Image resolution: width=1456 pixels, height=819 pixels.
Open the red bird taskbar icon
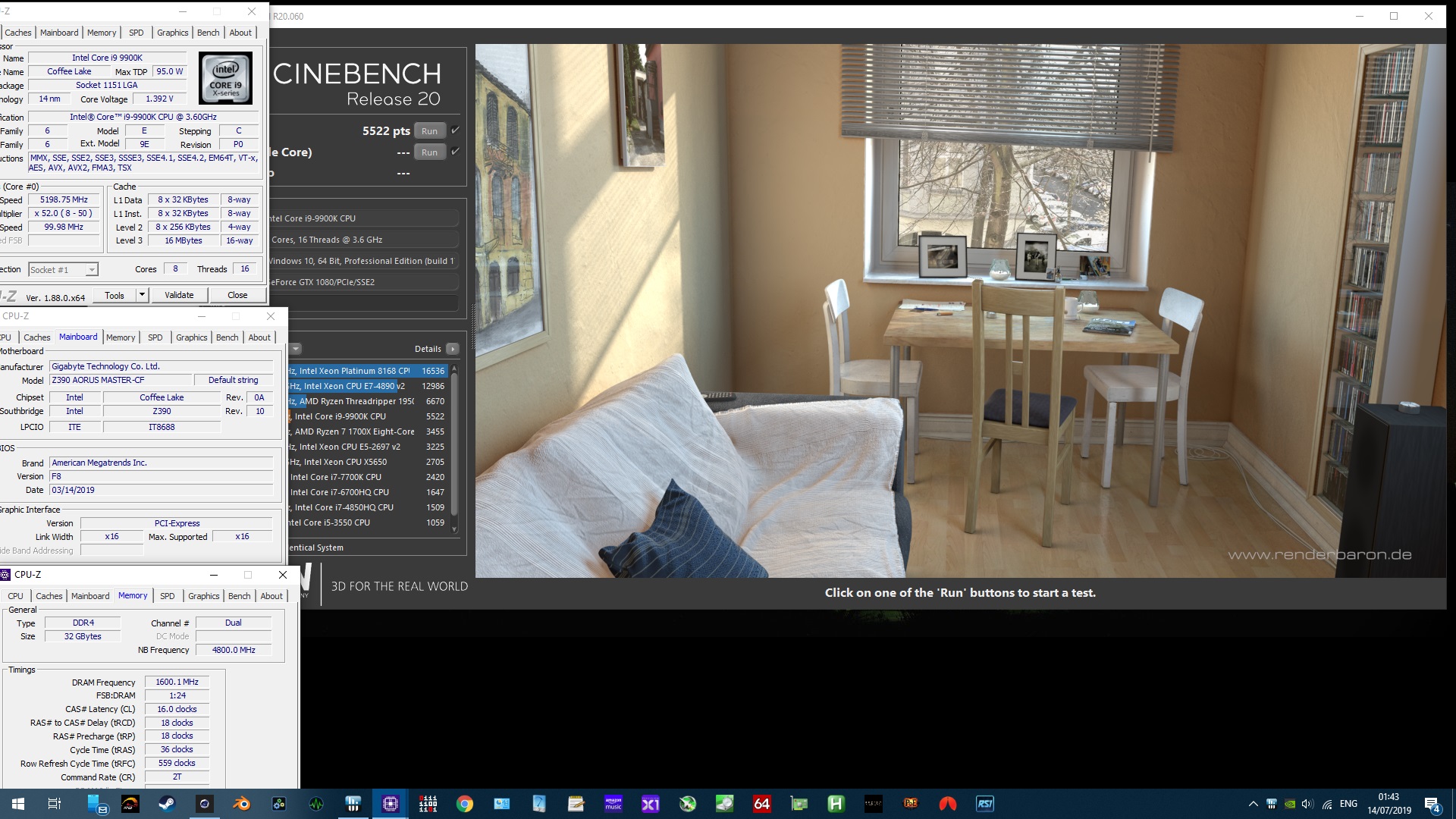947,804
